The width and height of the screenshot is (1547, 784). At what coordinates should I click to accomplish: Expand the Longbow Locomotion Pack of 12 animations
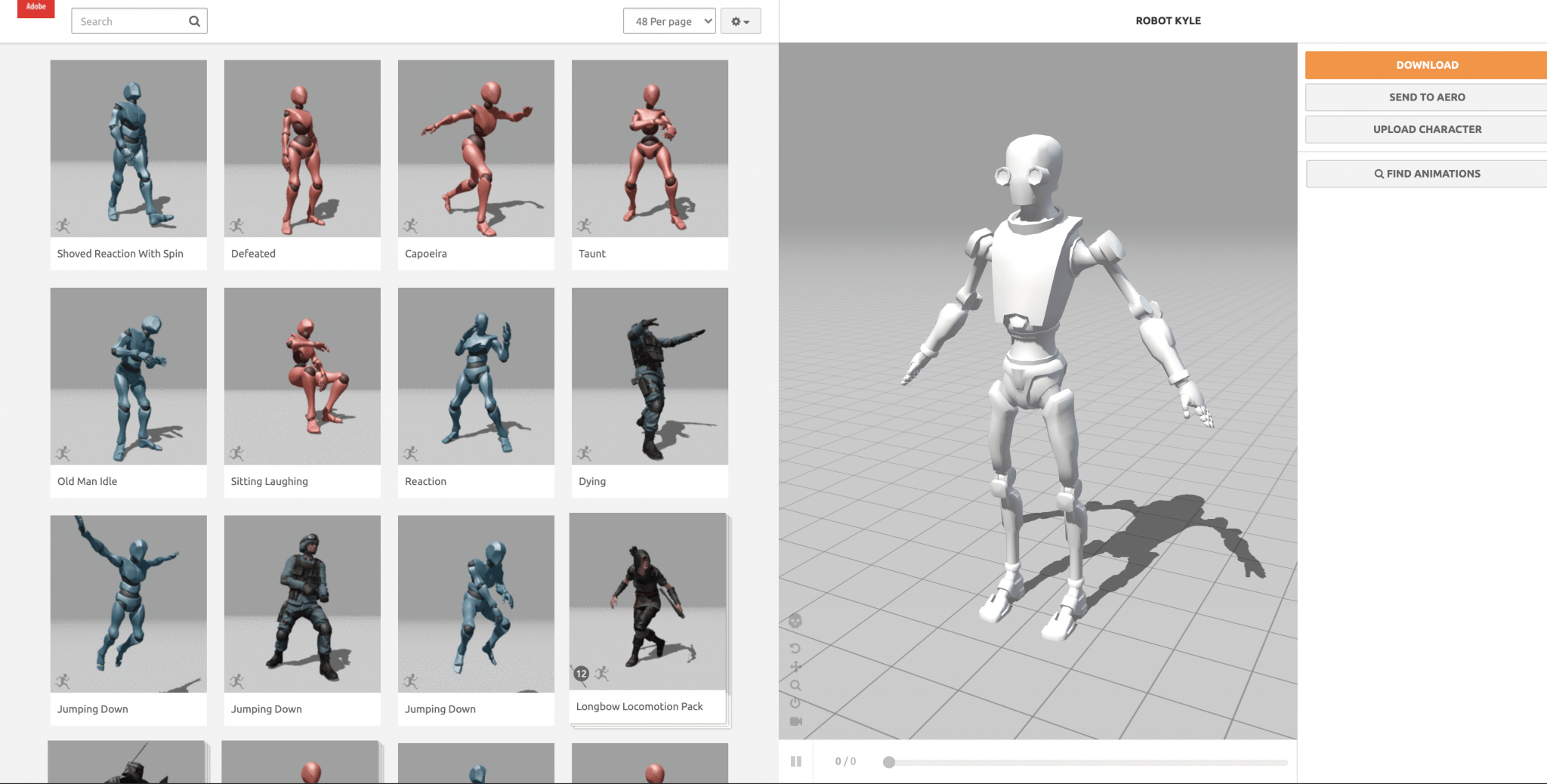tap(582, 673)
